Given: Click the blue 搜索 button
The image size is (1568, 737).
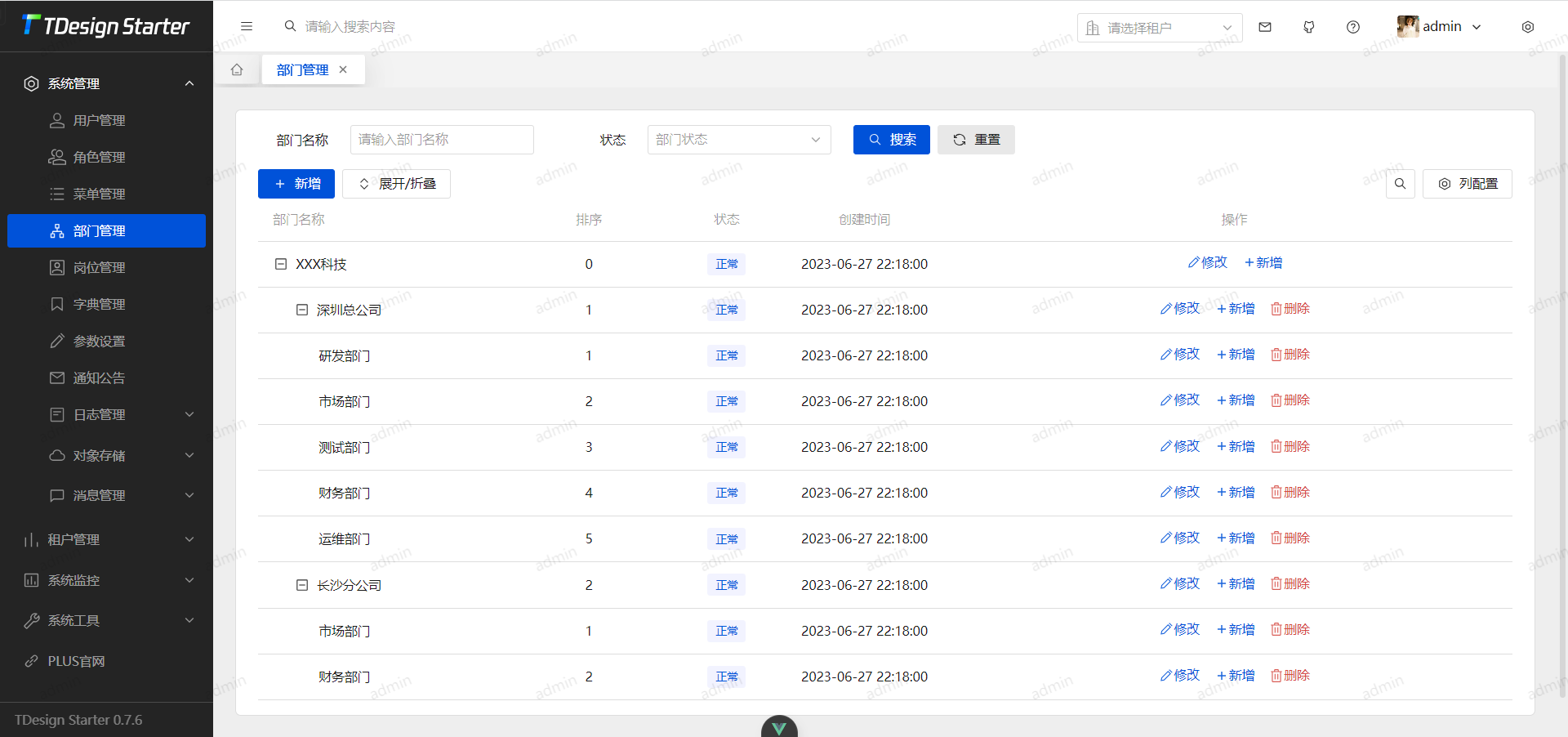Looking at the screenshot, I should (x=891, y=140).
